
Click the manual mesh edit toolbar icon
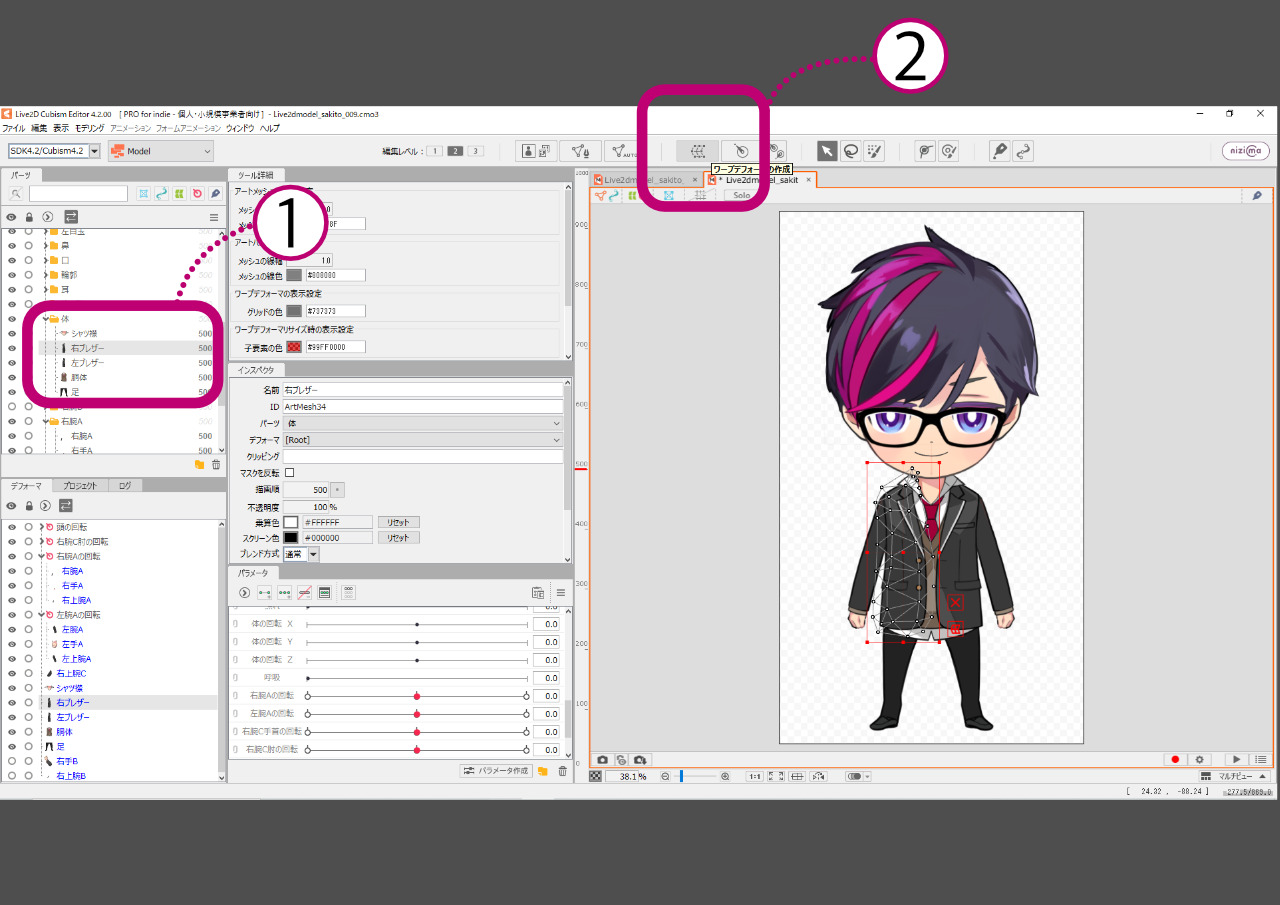tap(579, 151)
